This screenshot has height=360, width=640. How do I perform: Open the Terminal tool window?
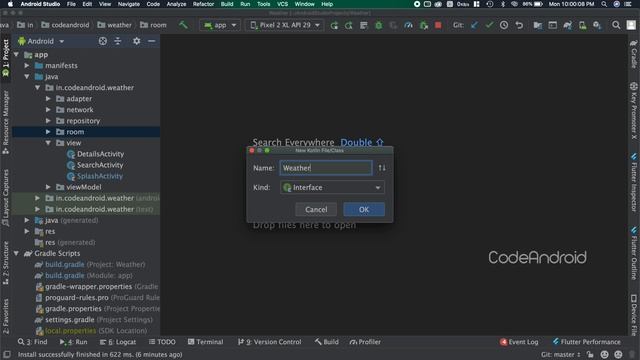[x=205, y=342]
